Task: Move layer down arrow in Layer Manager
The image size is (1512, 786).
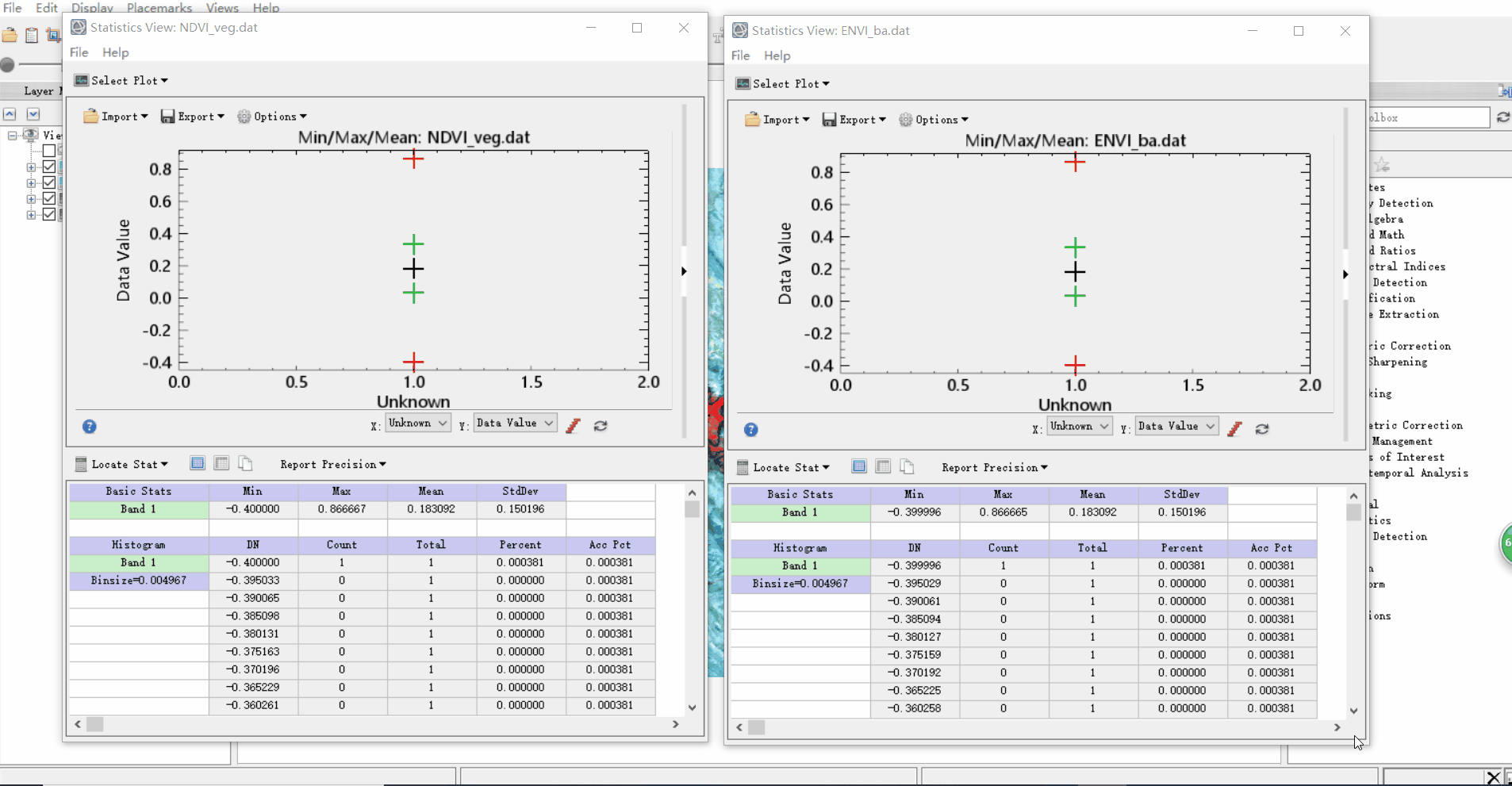Action: [33, 114]
